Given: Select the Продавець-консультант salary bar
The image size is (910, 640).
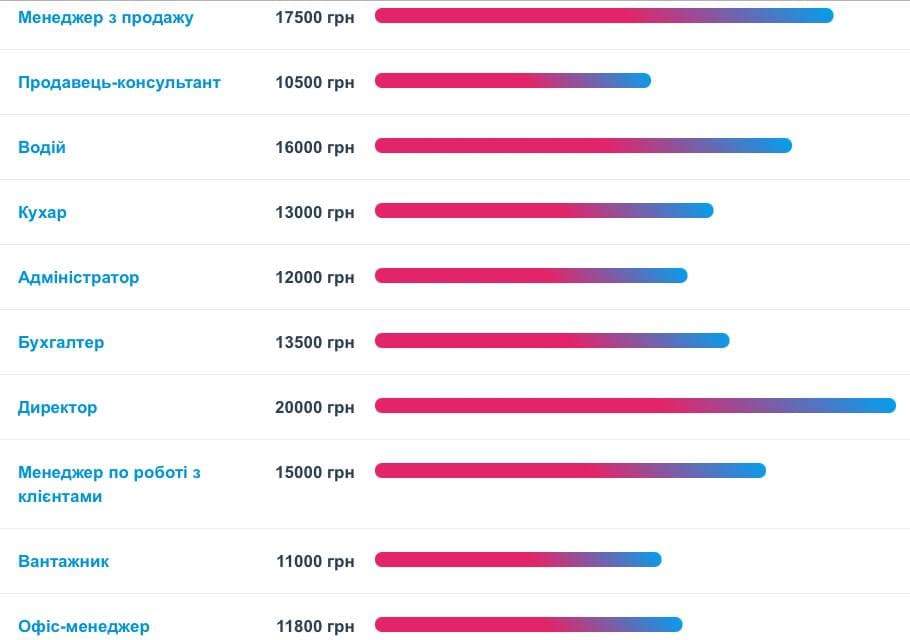Looking at the screenshot, I should pos(512,81).
